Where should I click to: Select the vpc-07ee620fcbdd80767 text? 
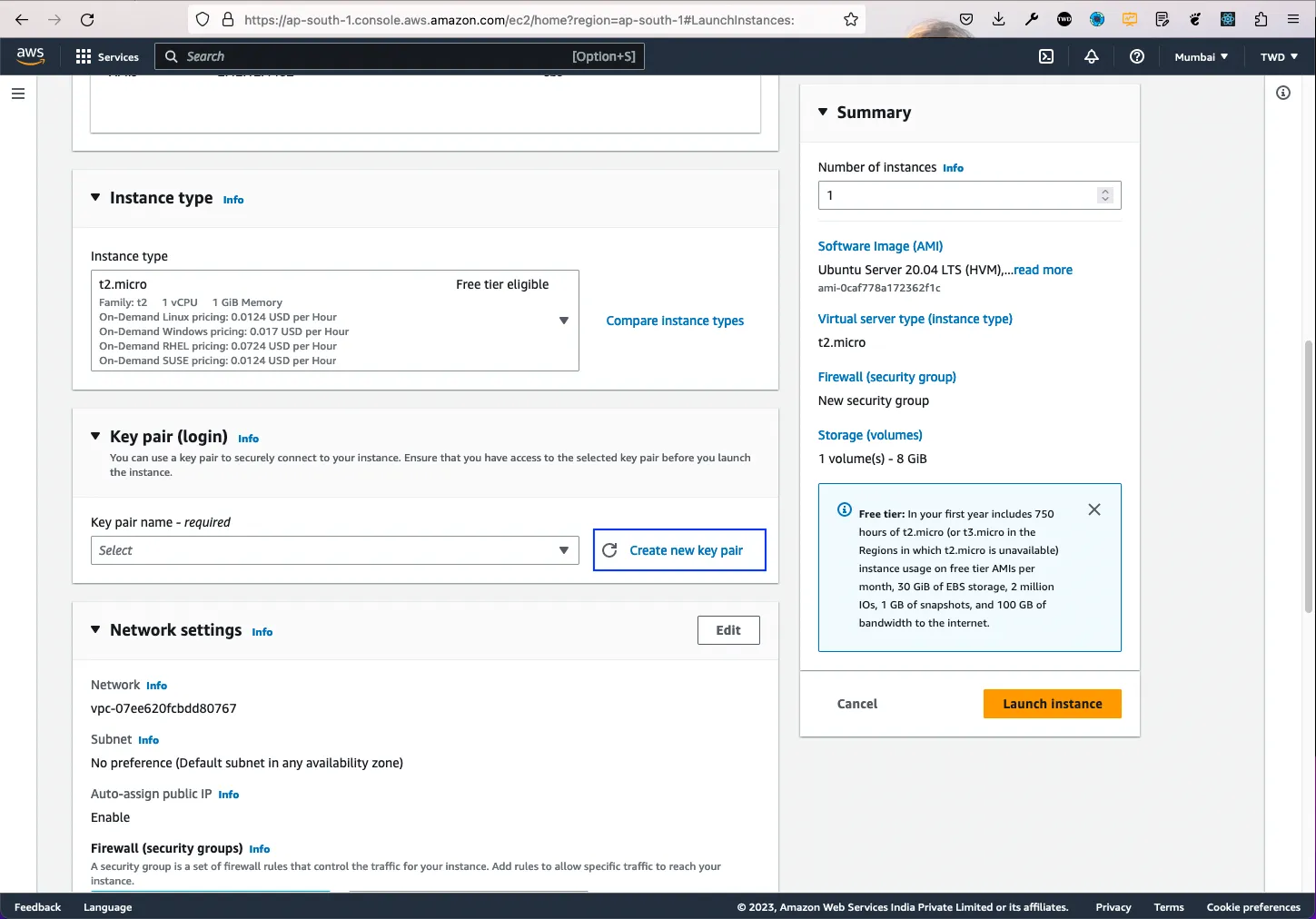pyautogui.click(x=163, y=708)
